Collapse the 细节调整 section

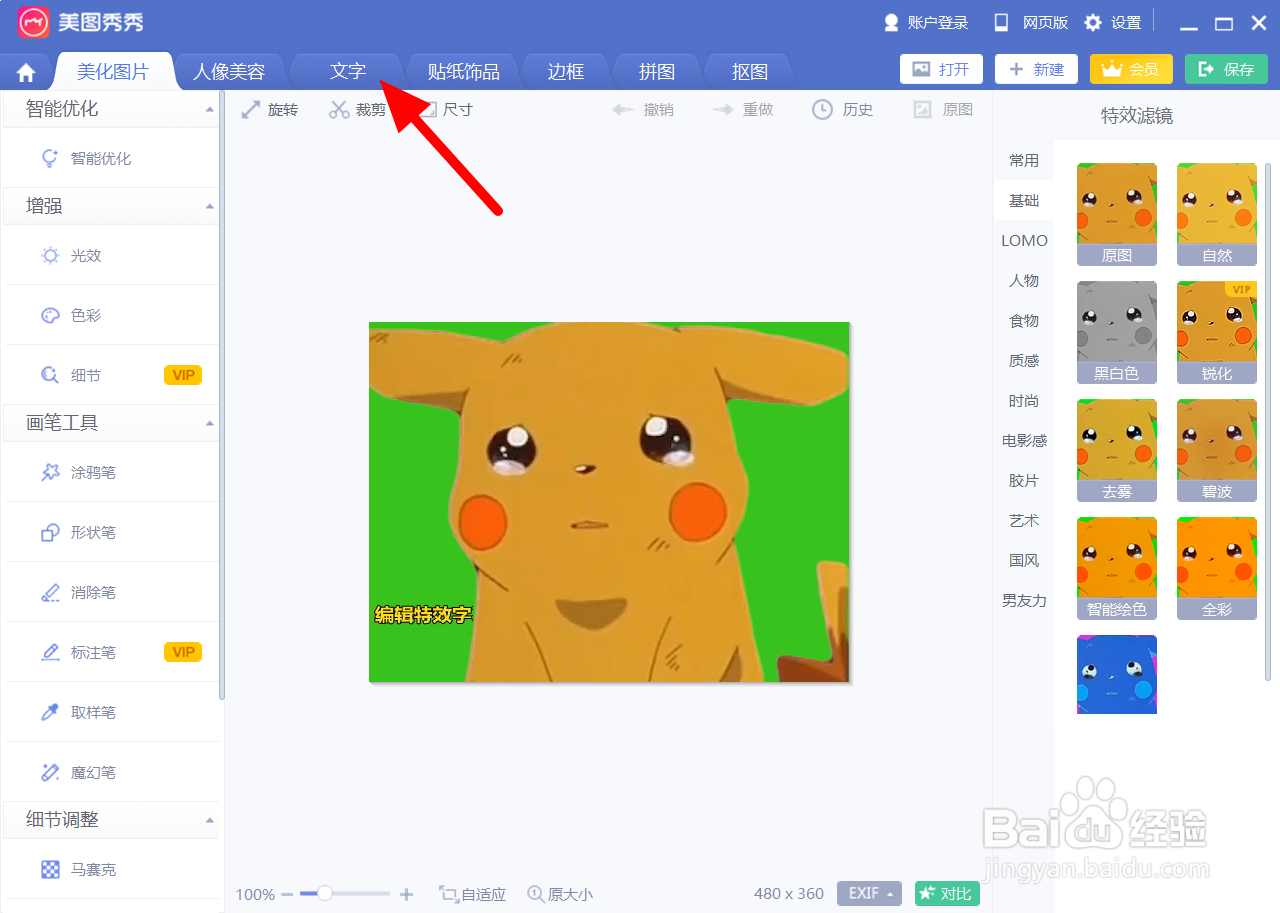pos(209,820)
